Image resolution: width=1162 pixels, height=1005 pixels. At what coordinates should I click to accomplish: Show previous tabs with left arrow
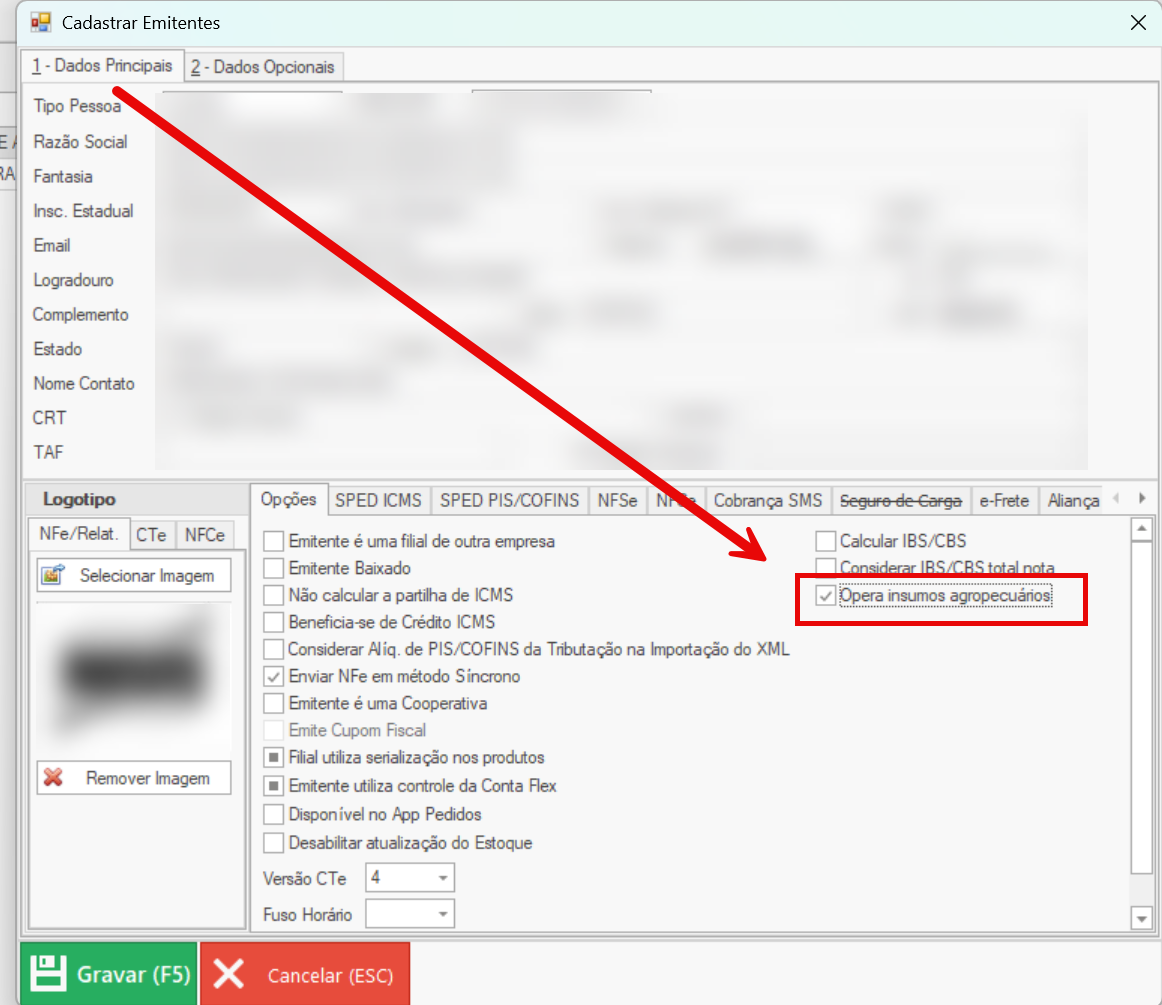[1116, 499]
